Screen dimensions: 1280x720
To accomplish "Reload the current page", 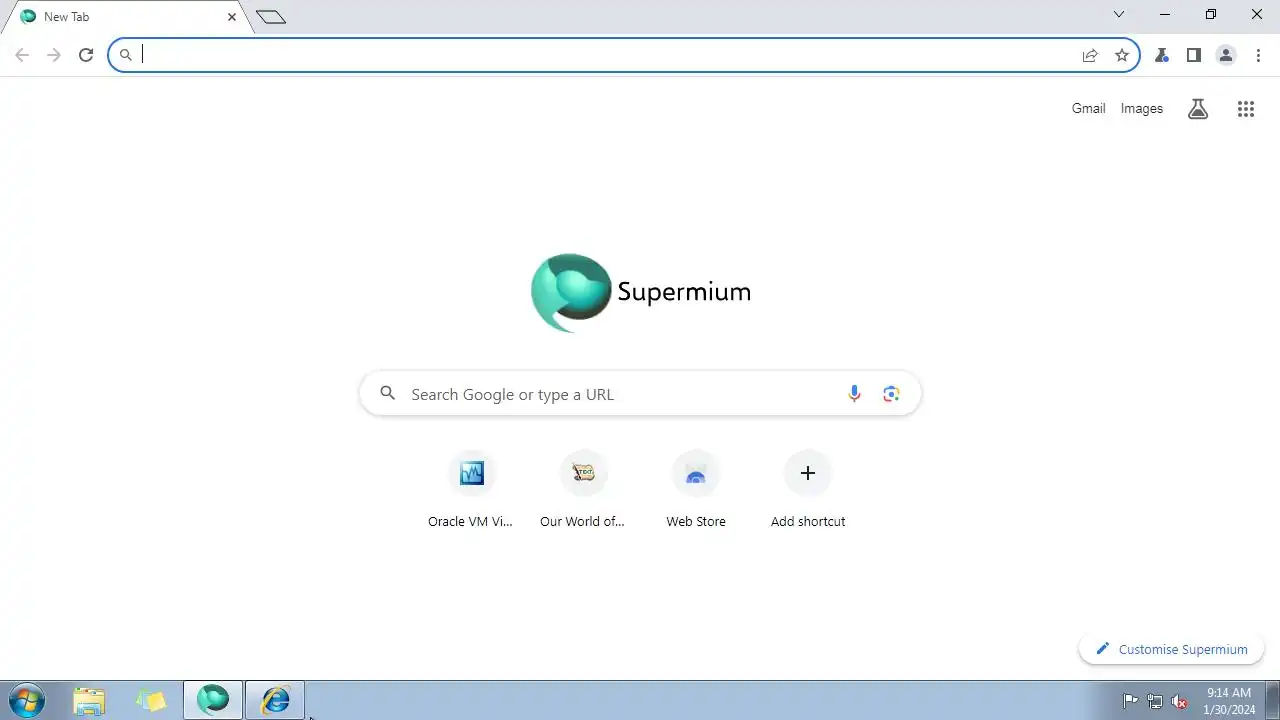I will point(86,55).
